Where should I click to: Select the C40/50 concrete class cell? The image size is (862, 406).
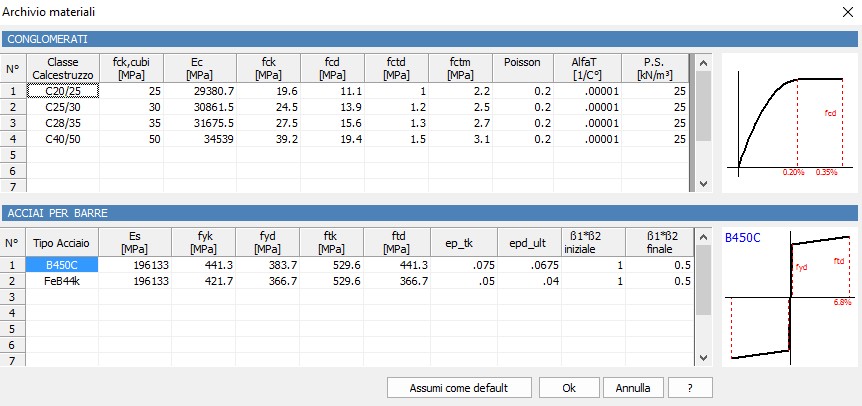point(62,139)
